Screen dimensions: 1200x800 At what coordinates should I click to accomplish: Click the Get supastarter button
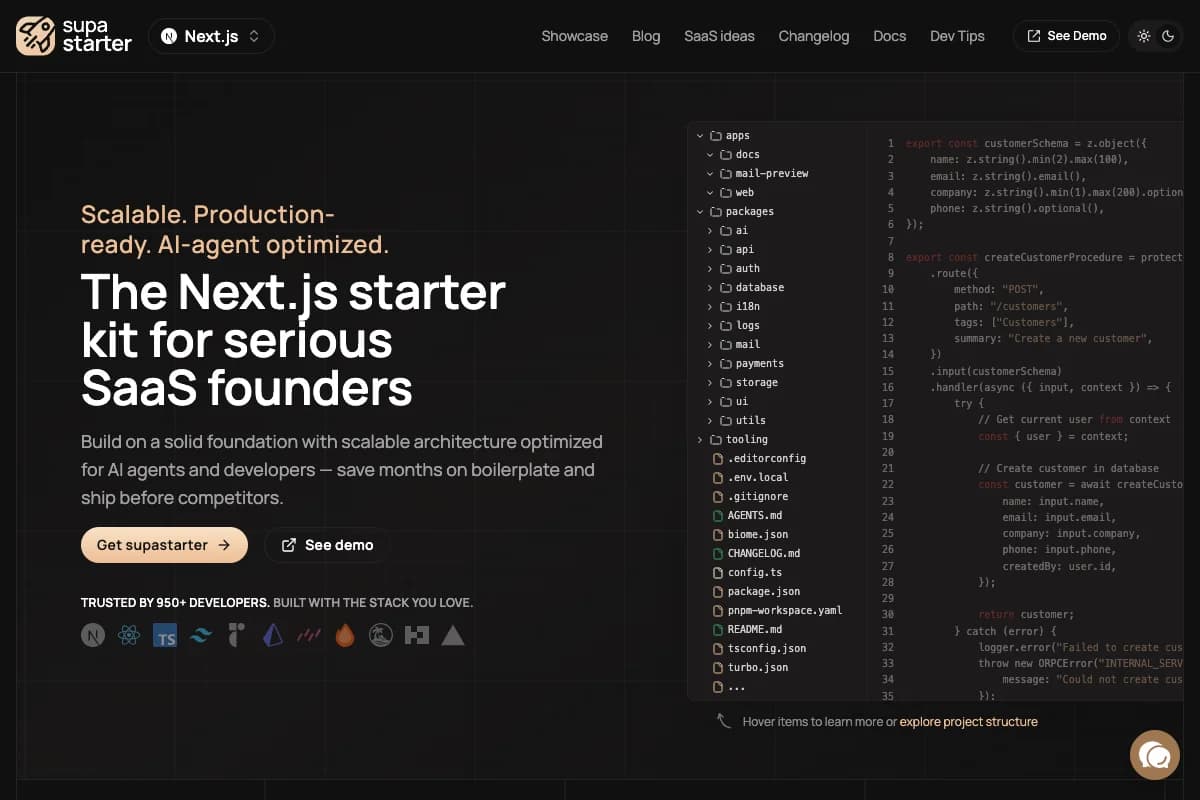(x=164, y=545)
